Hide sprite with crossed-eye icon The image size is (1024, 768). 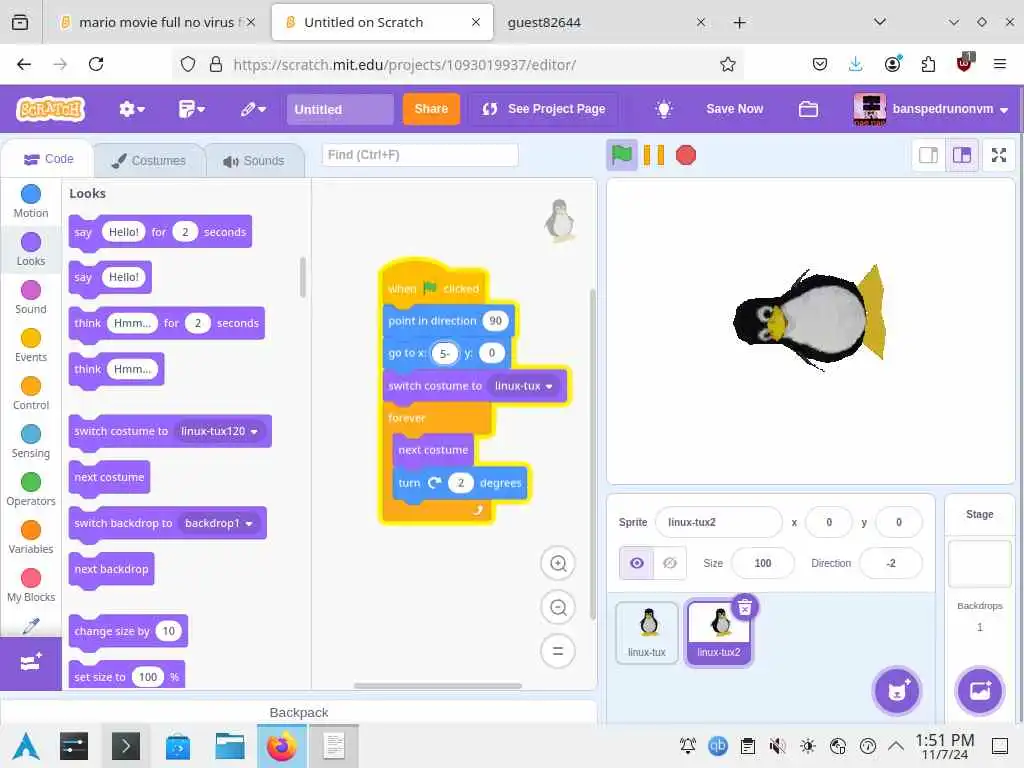coord(670,563)
